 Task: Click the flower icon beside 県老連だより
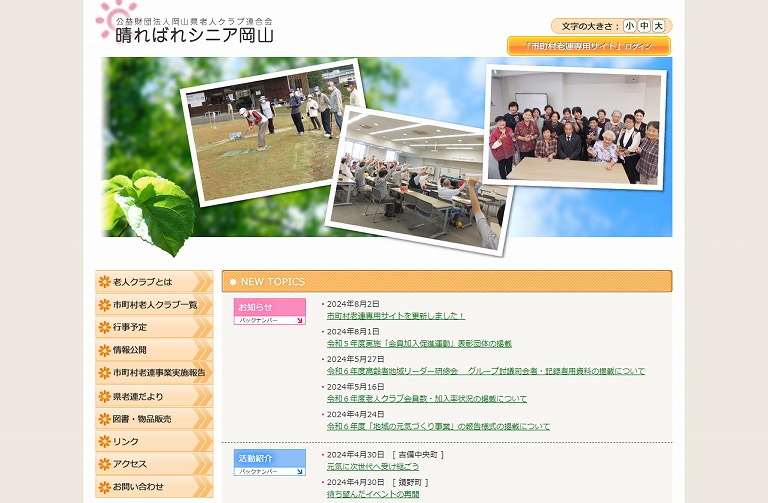[x=104, y=396]
